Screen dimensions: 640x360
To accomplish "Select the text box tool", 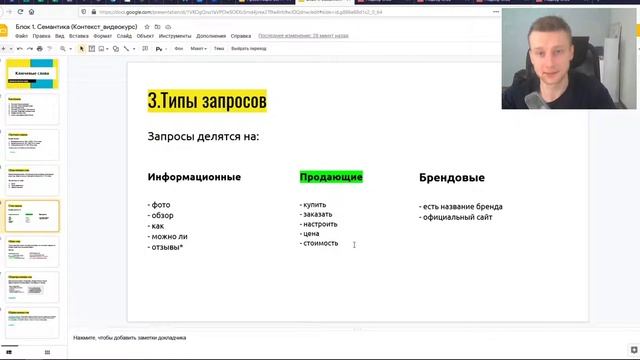I will click(x=92, y=49).
